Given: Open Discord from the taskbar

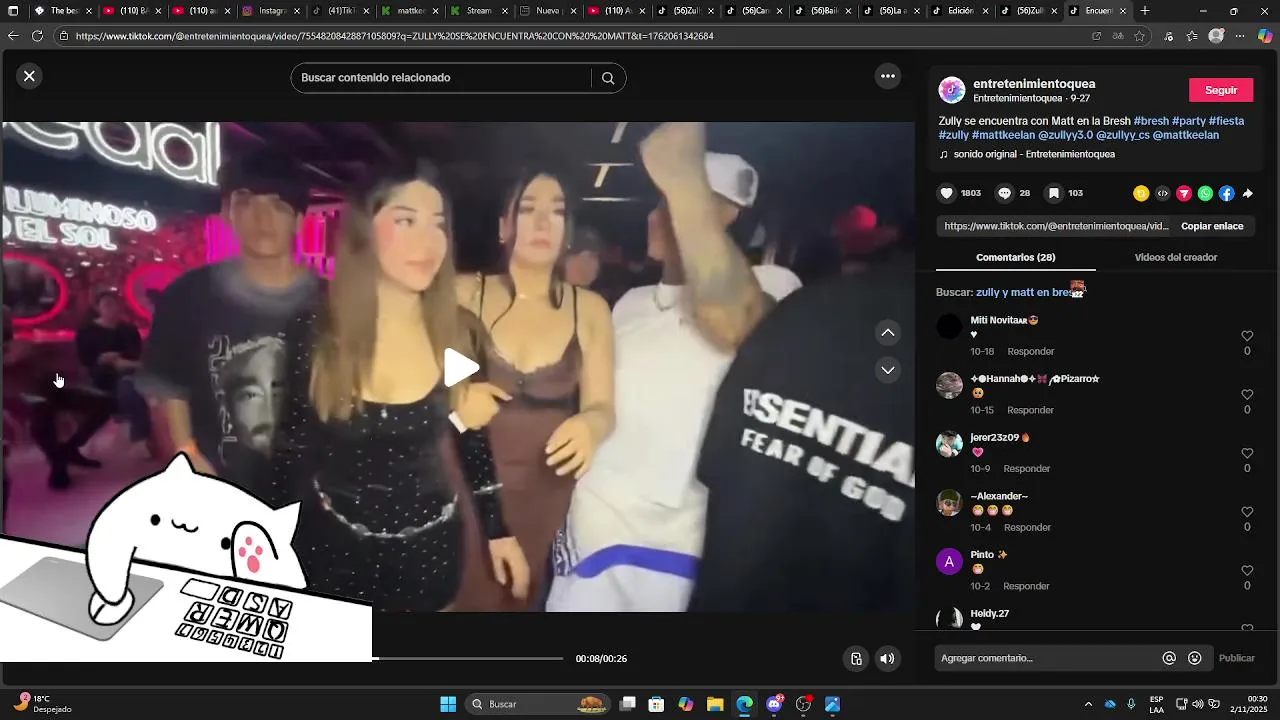Looking at the screenshot, I should 774,704.
